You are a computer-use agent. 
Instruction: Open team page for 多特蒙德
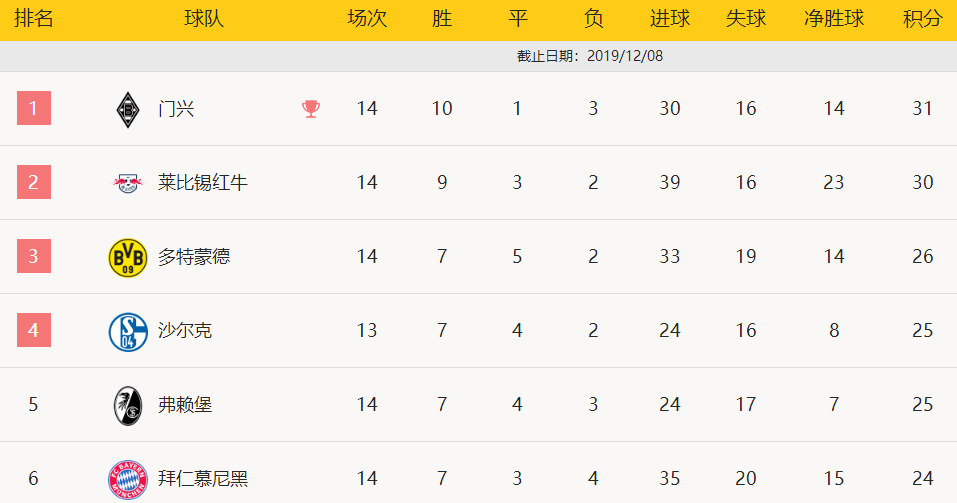[194, 256]
